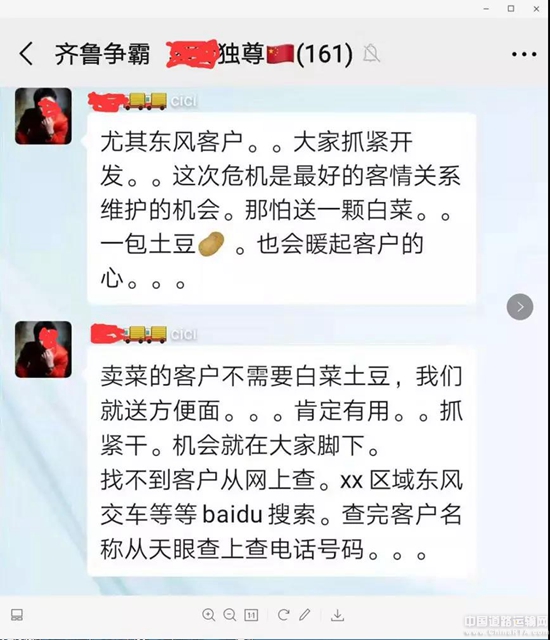Click the potato emoji in the message
This screenshot has height=640, width=550.
click(x=211, y=244)
